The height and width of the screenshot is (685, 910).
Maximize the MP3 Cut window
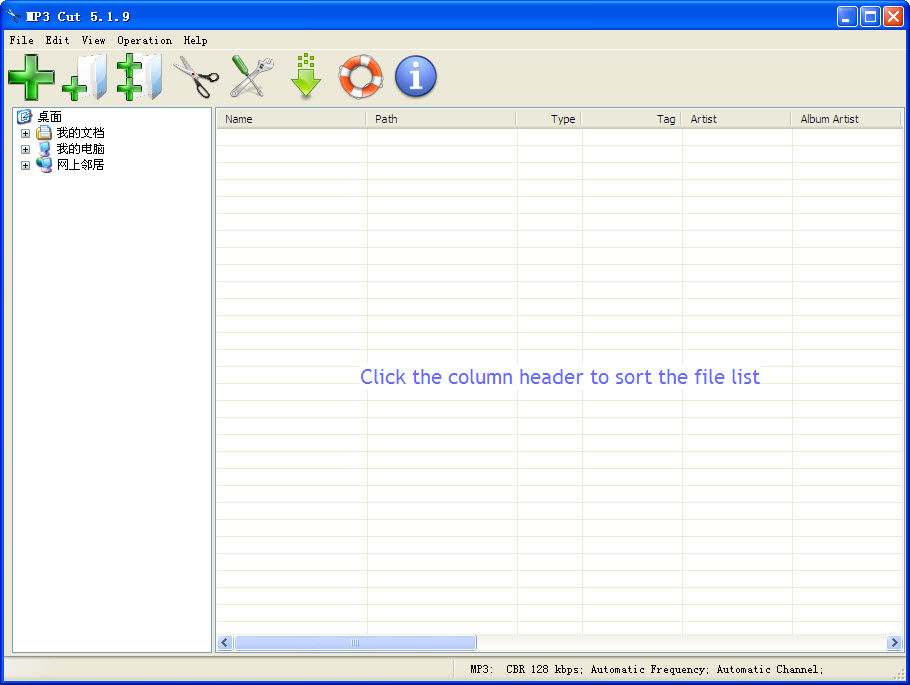pos(870,16)
